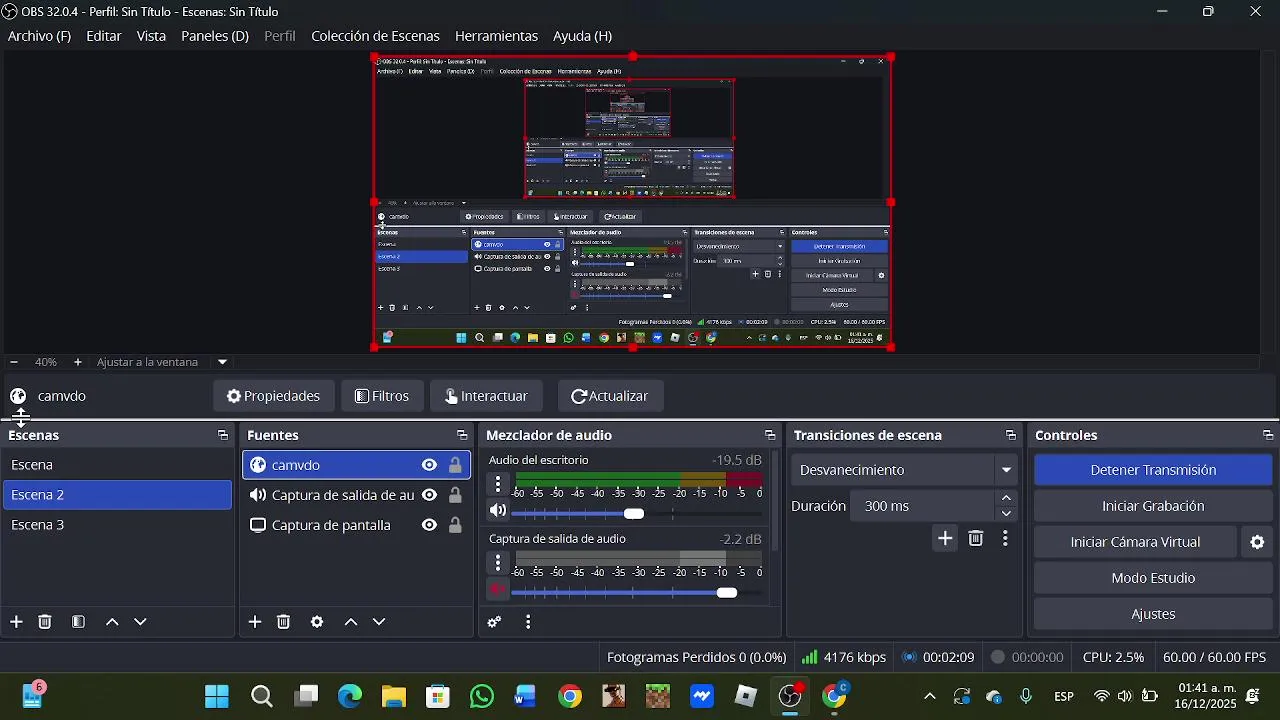Screen dimensions: 1280x720
Task: Hide the camvdo source with eye icon
Action: [x=429, y=465]
